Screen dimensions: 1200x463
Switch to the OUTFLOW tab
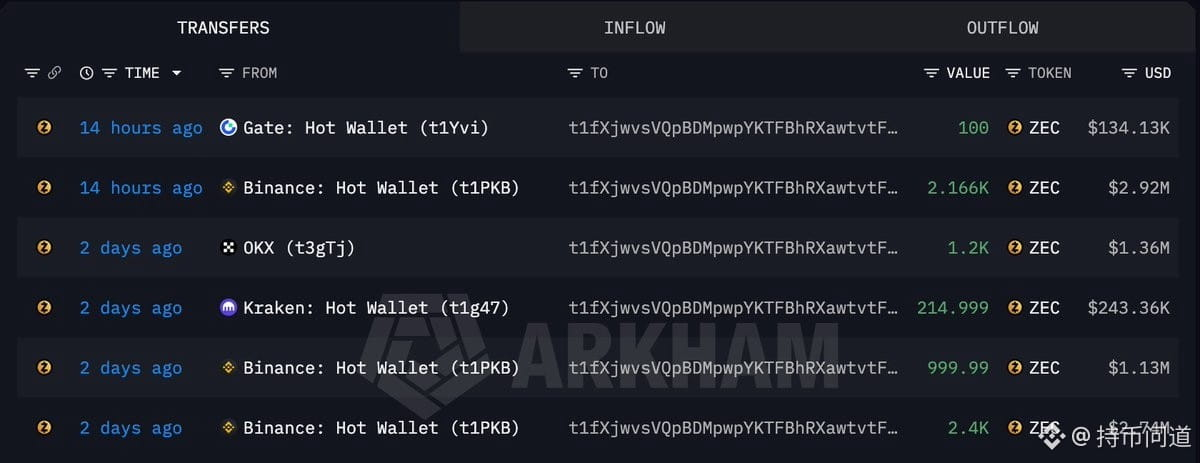tap(1002, 28)
